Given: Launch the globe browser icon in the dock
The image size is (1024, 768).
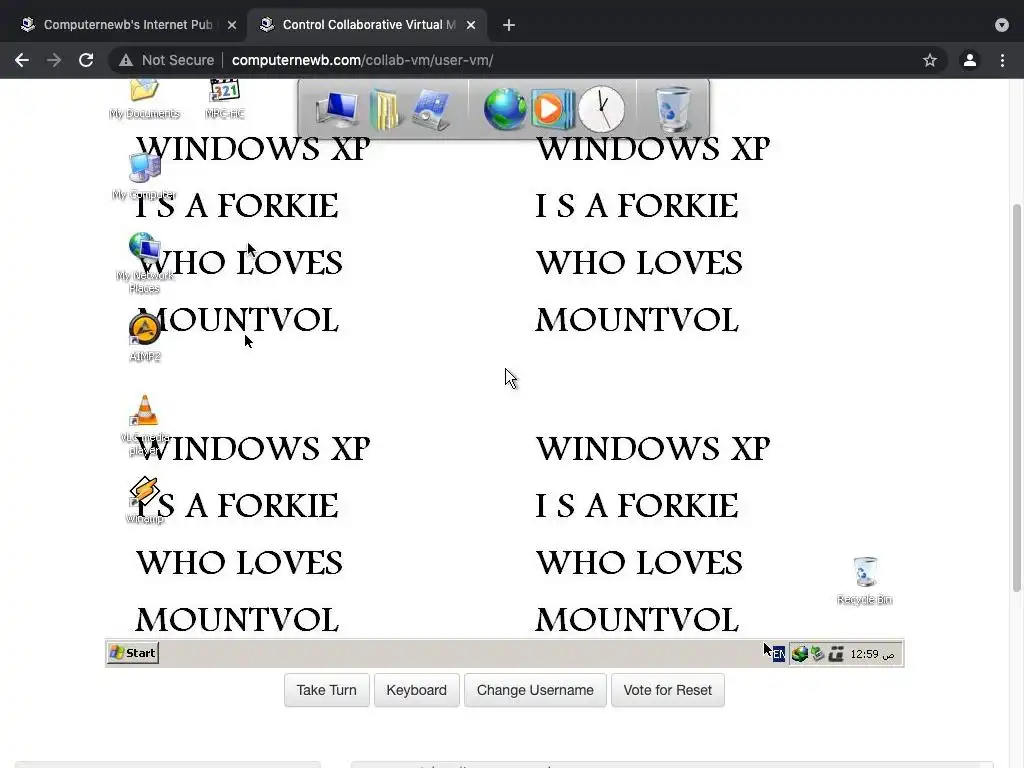Looking at the screenshot, I should (x=504, y=109).
